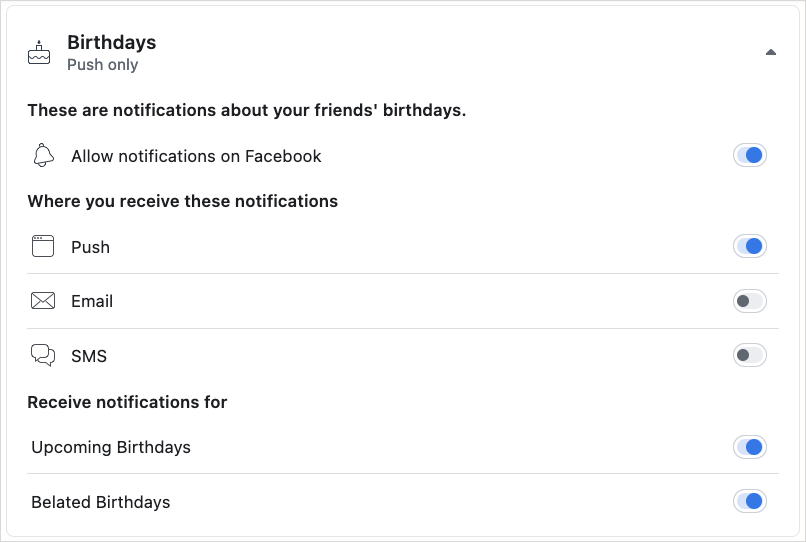Click the Push only subtitle text

[102, 65]
